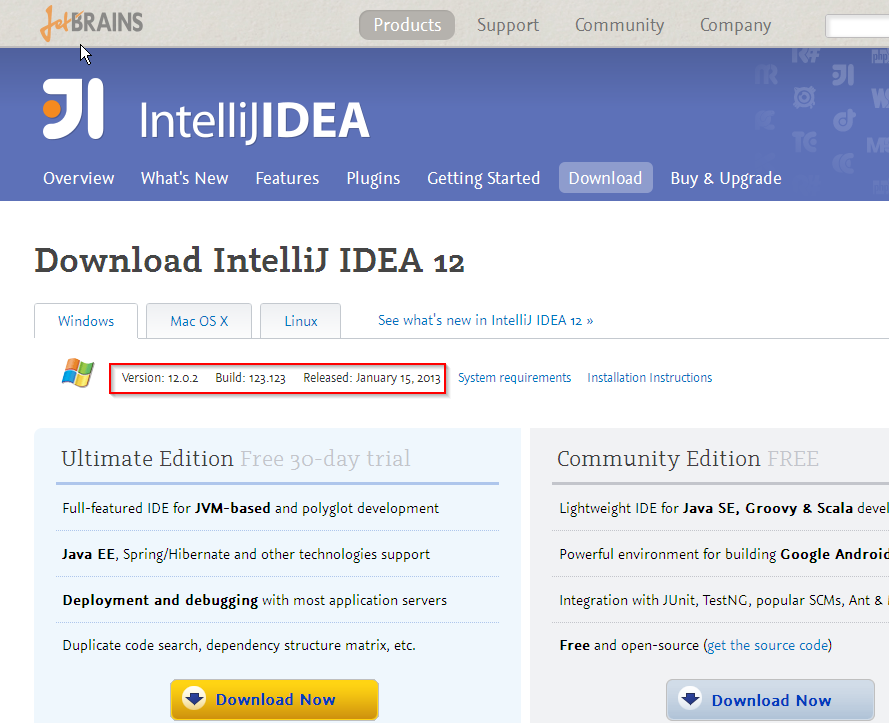Open the Company menu
Viewport: 889px width, 723px height.
pyautogui.click(x=735, y=25)
